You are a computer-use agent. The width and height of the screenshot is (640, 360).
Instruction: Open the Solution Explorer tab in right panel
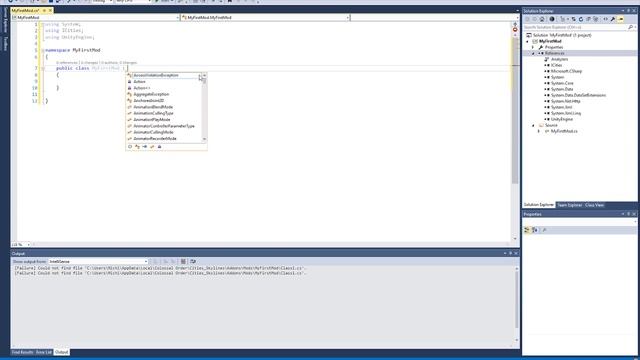(x=539, y=205)
